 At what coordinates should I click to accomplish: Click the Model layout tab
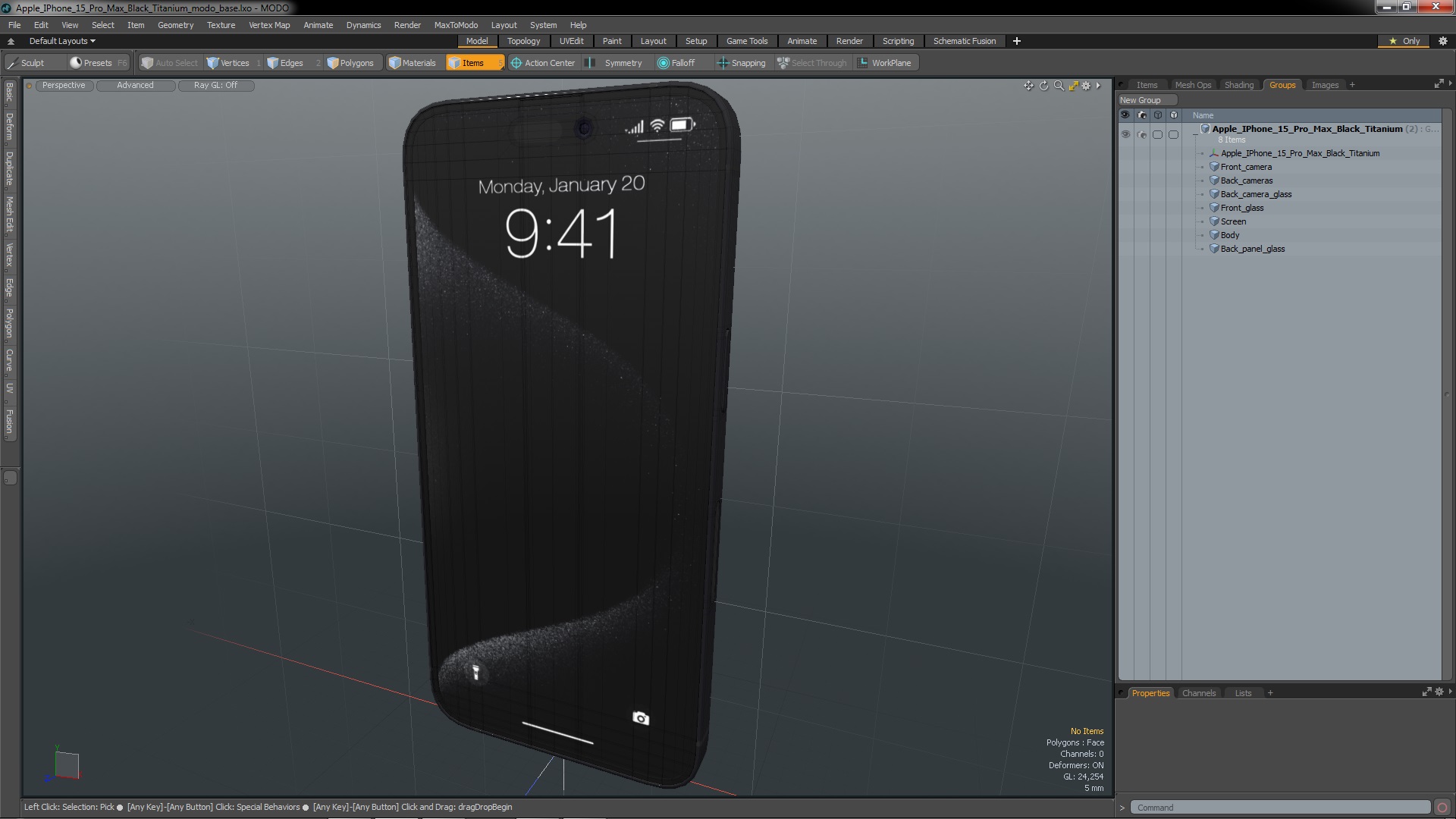pos(477,41)
